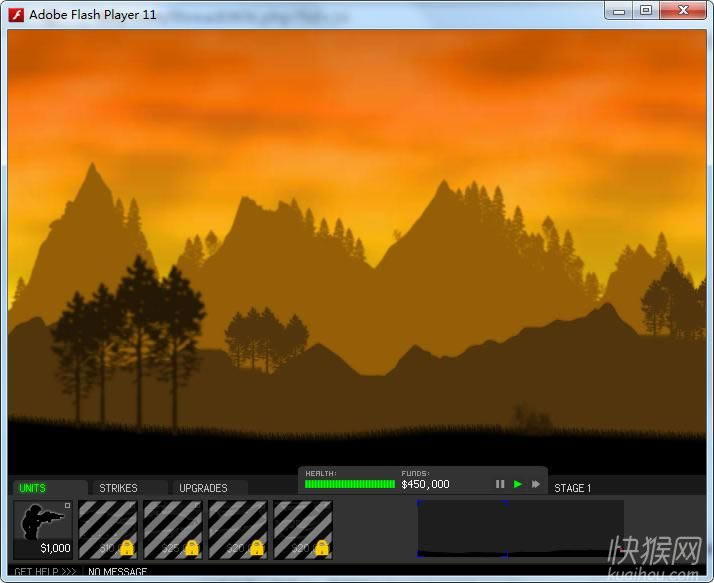Click the second locked unit slot
The height and width of the screenshot is (583, 714).
173,529
